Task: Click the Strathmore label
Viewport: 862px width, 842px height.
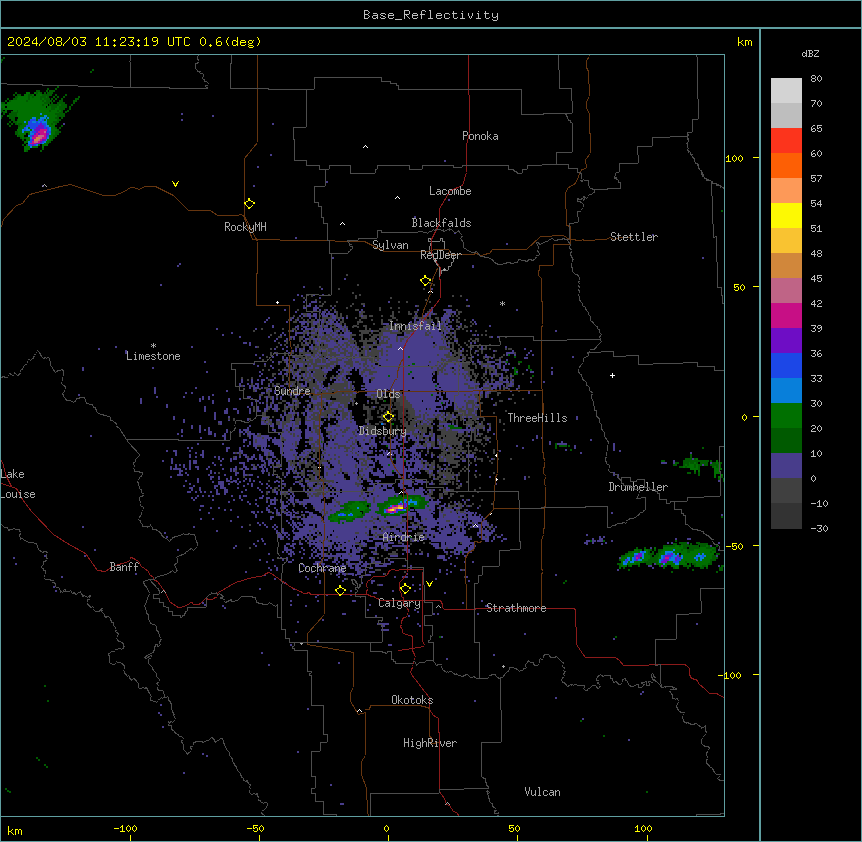Action: 516,608
